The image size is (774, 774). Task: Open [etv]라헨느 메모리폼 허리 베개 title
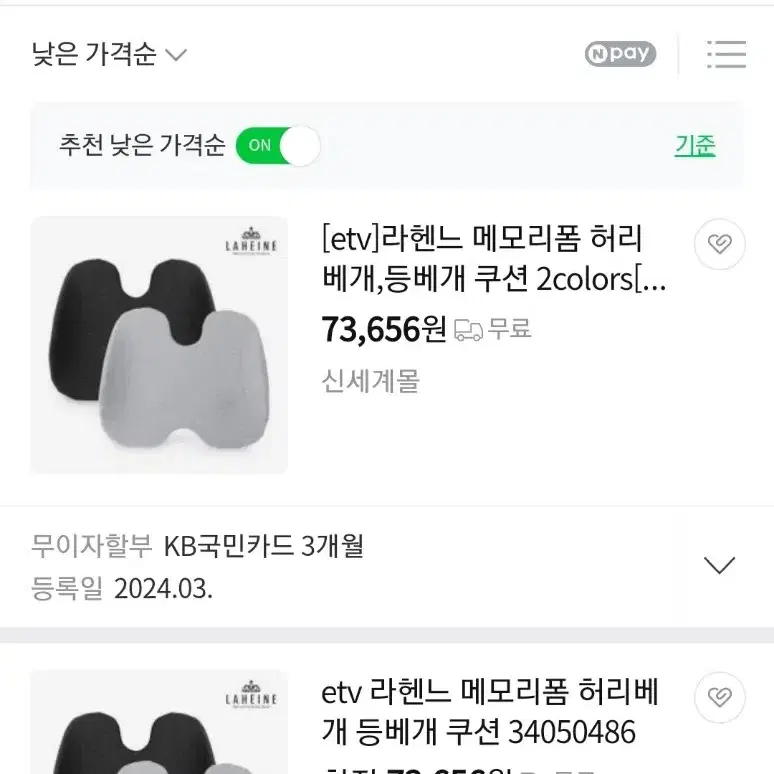pos(494,258)
